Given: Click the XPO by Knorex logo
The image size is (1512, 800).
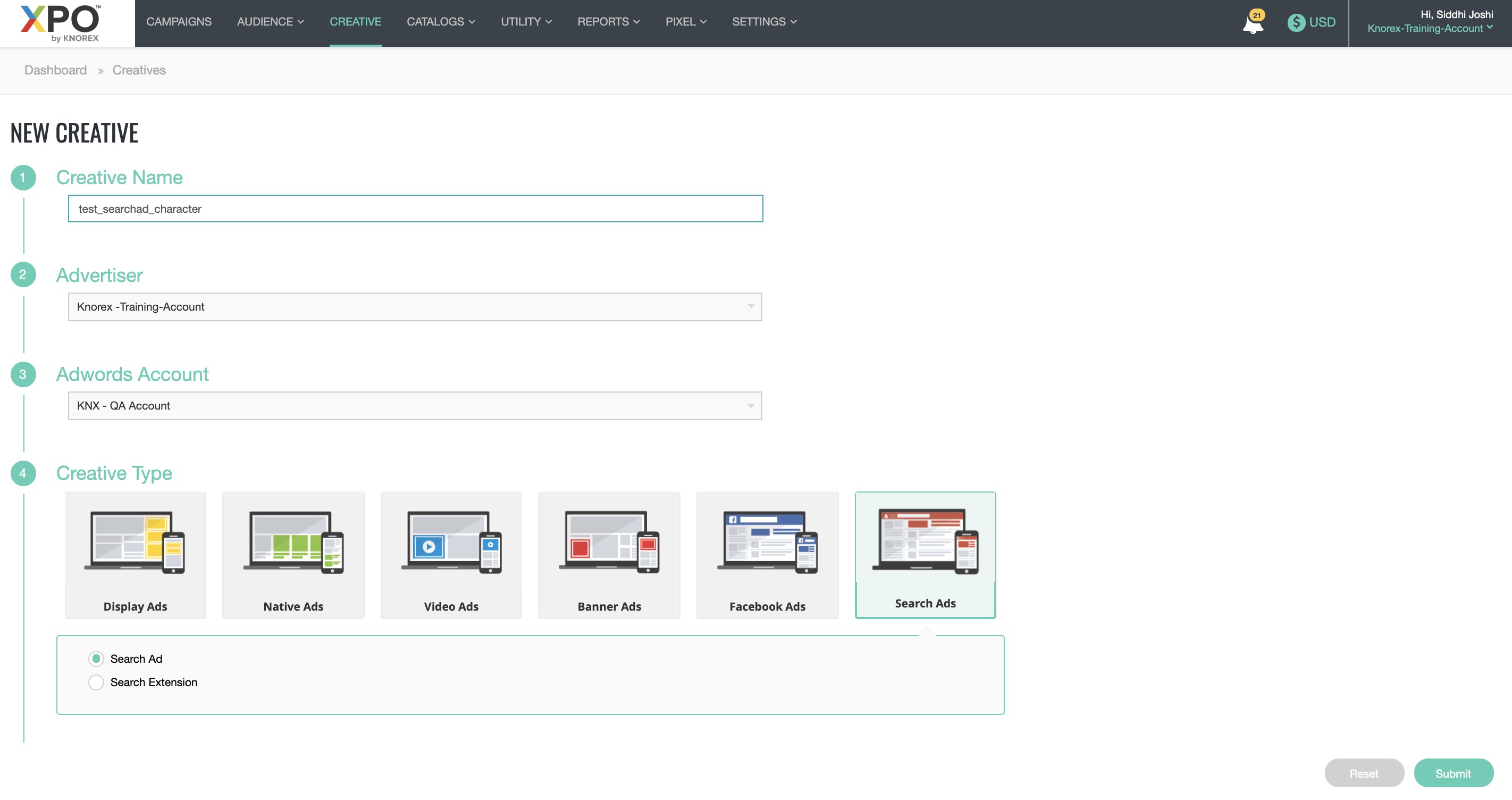Looking at the screenshot, I should click(x=61, y=23).
